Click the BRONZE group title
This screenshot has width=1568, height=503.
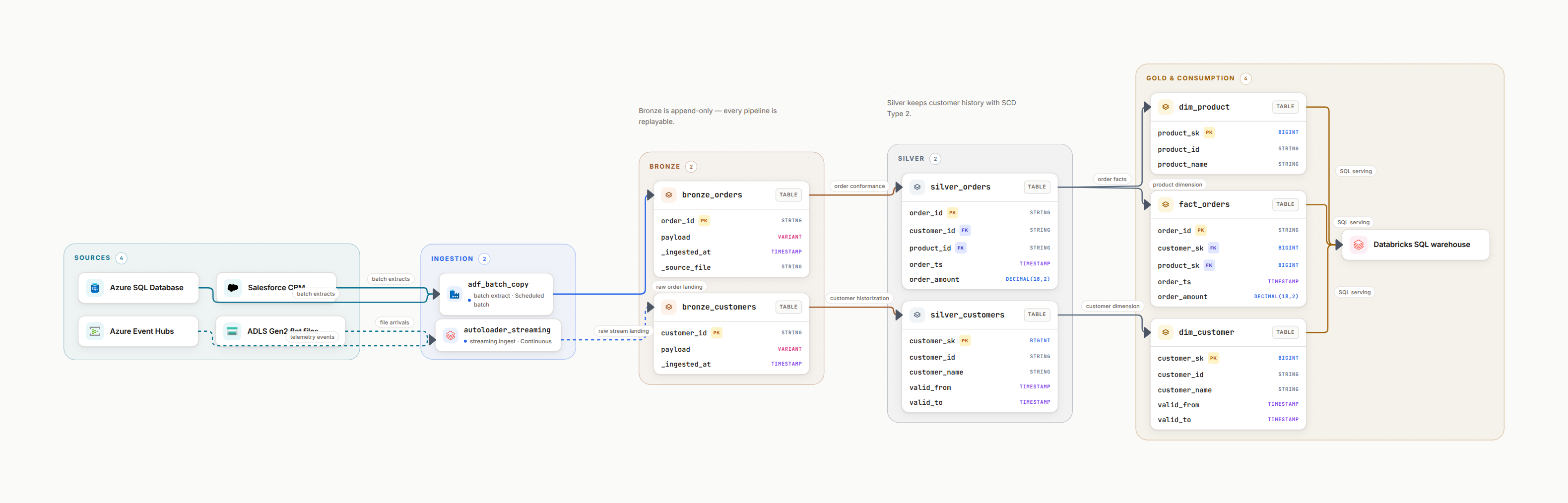pyautogui.click(x=664, y=167)
